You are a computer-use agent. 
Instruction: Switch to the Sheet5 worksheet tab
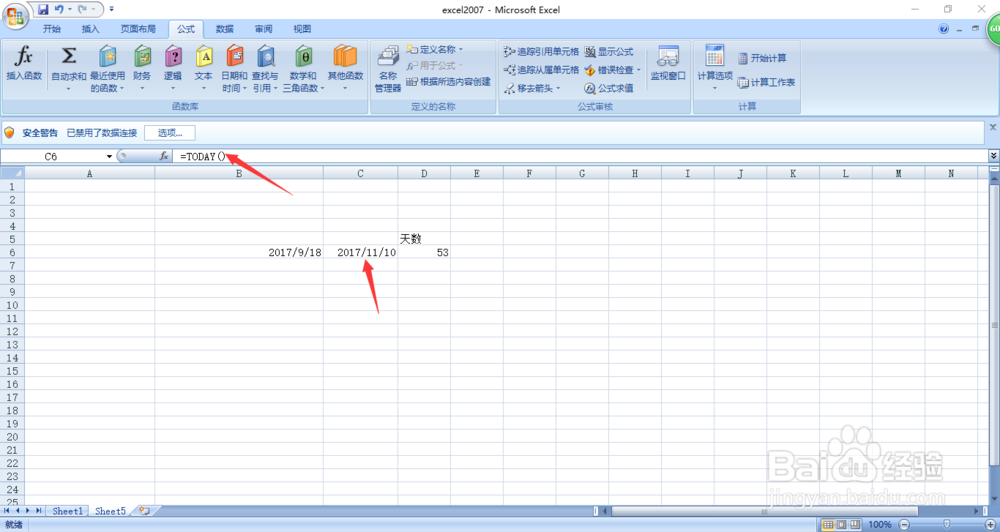(x=110, y=511)
